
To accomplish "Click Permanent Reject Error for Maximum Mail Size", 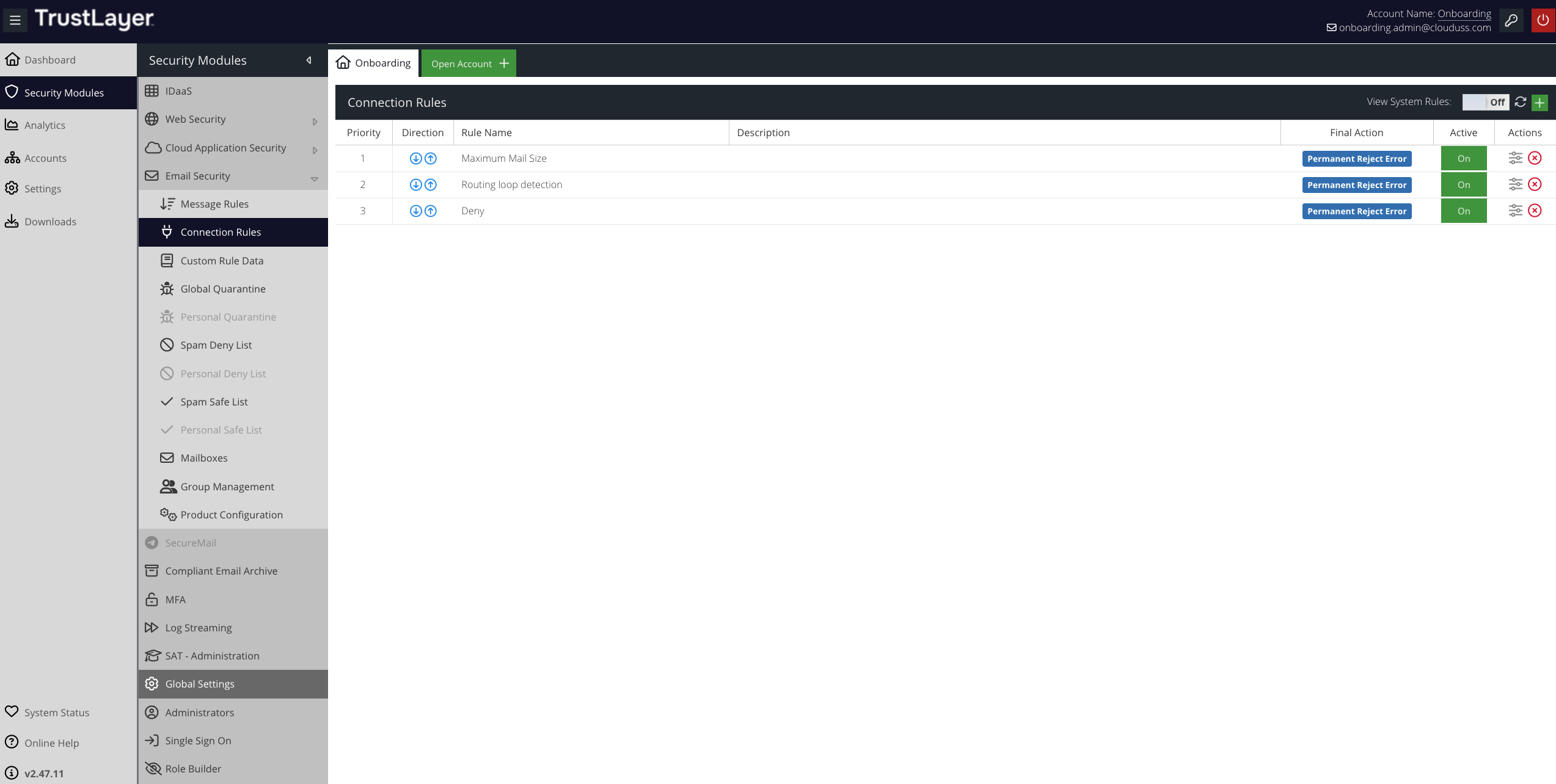I will [x=1356, y=159].
